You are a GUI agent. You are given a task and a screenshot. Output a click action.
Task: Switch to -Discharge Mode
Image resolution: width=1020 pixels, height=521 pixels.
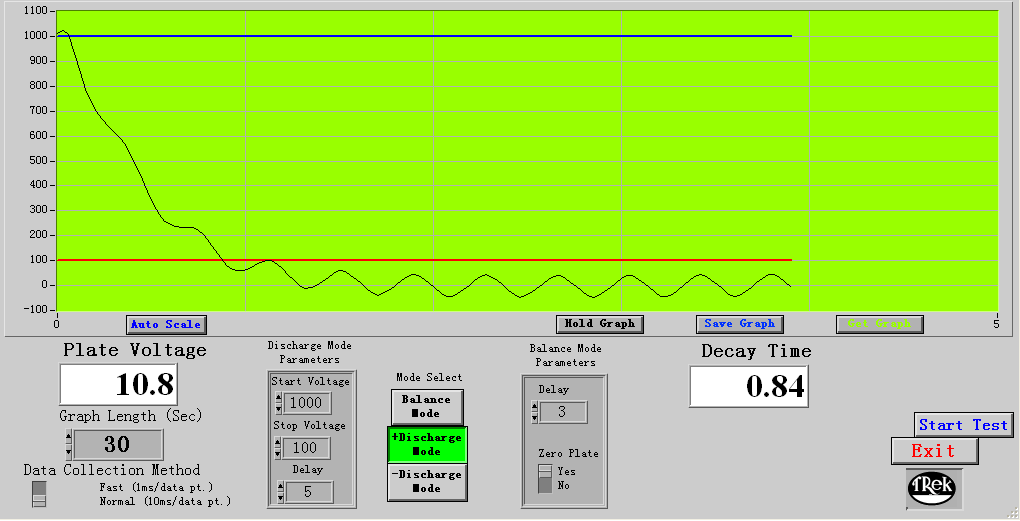(427, 481)
